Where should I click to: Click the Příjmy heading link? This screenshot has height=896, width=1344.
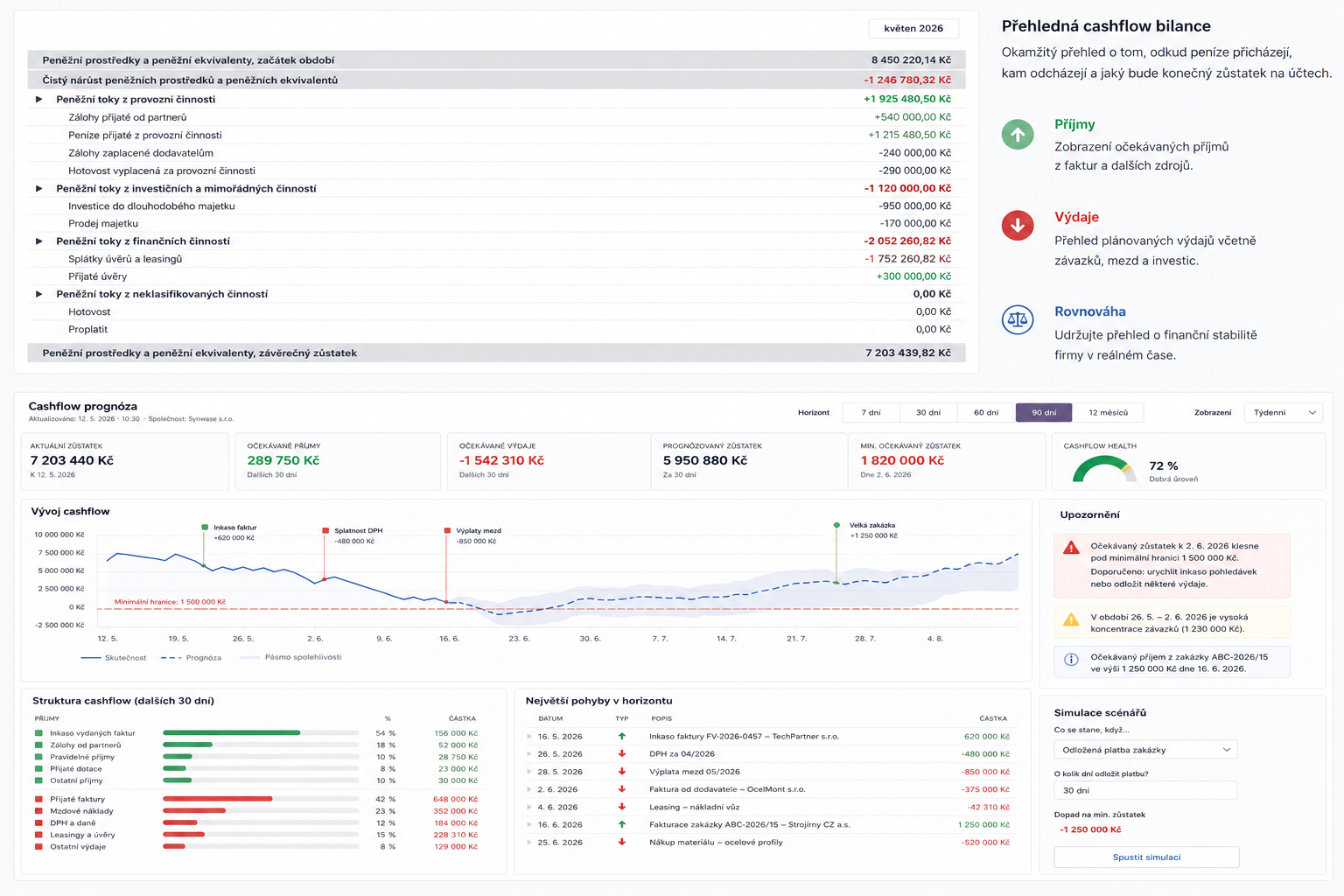(x=1074, y=125)
